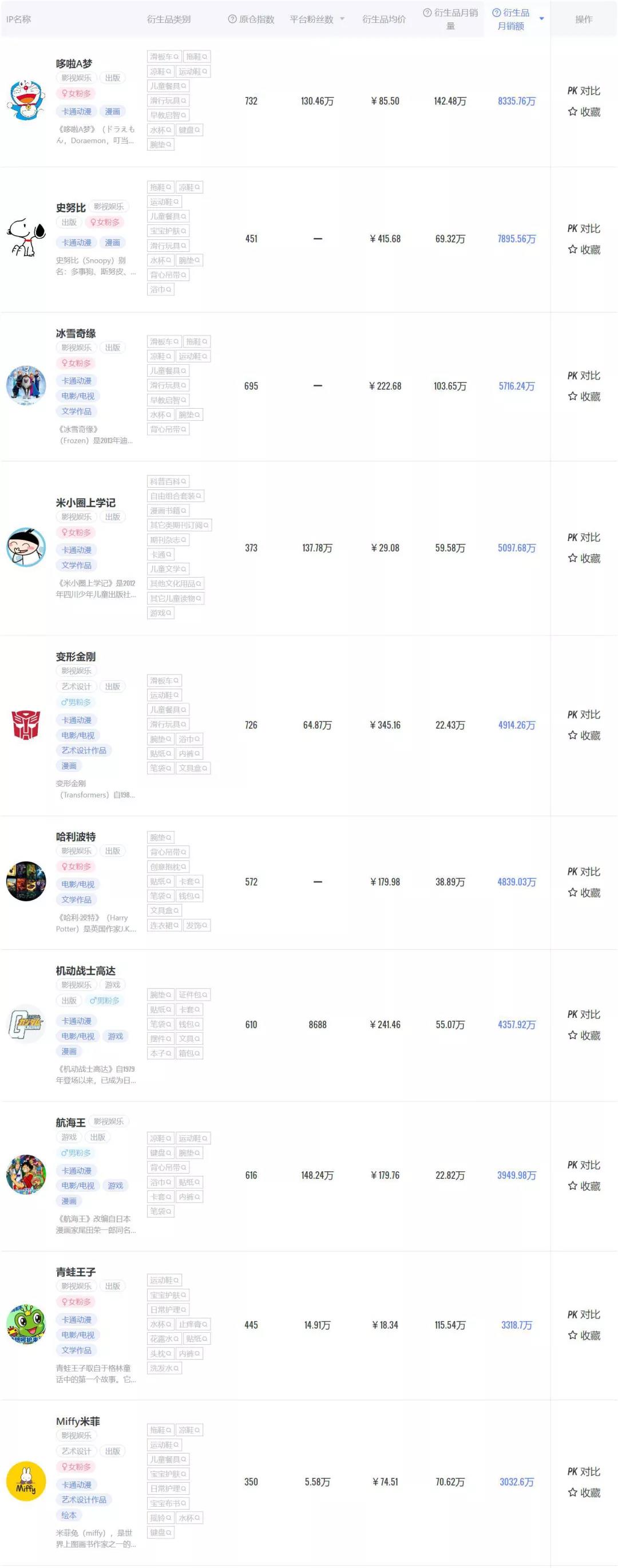Sort by 平台粉丝数 dropdown arrow
Image resolution: width=618 pixels, height=1568 pixels.
(x=342, y=19)
